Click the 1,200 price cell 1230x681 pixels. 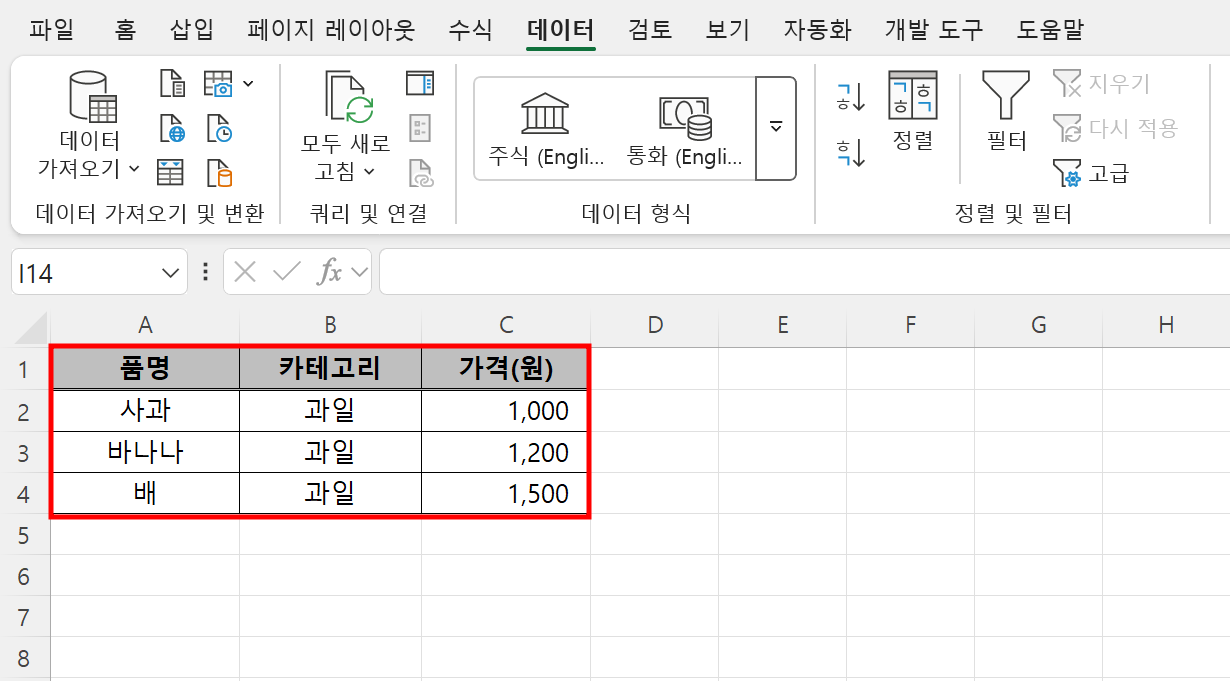pyautogui.click(x=505, y=452)
